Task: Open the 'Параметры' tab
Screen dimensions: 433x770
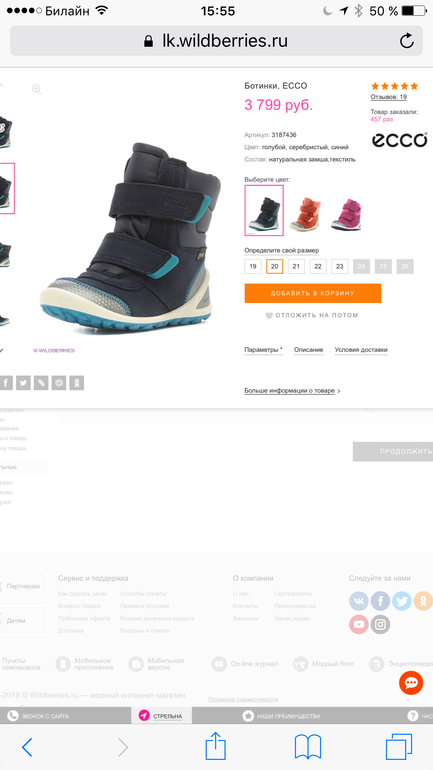Action: click(264, 350)
